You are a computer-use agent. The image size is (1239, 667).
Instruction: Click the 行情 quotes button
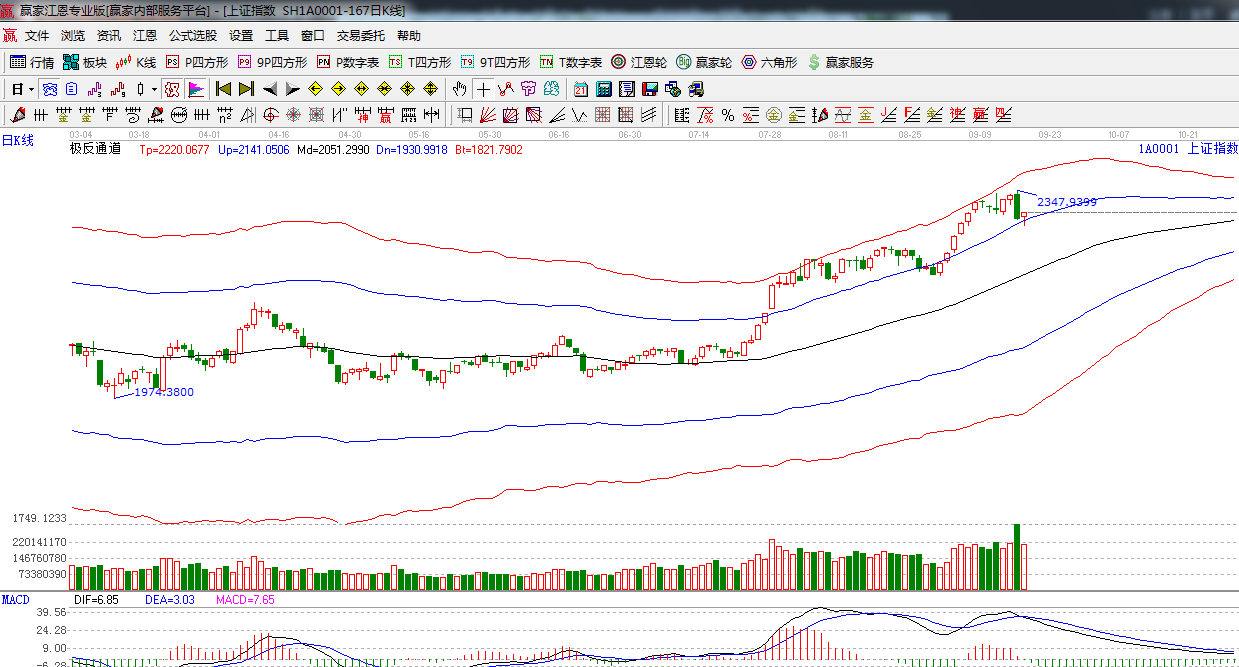(x=32, y=62)
